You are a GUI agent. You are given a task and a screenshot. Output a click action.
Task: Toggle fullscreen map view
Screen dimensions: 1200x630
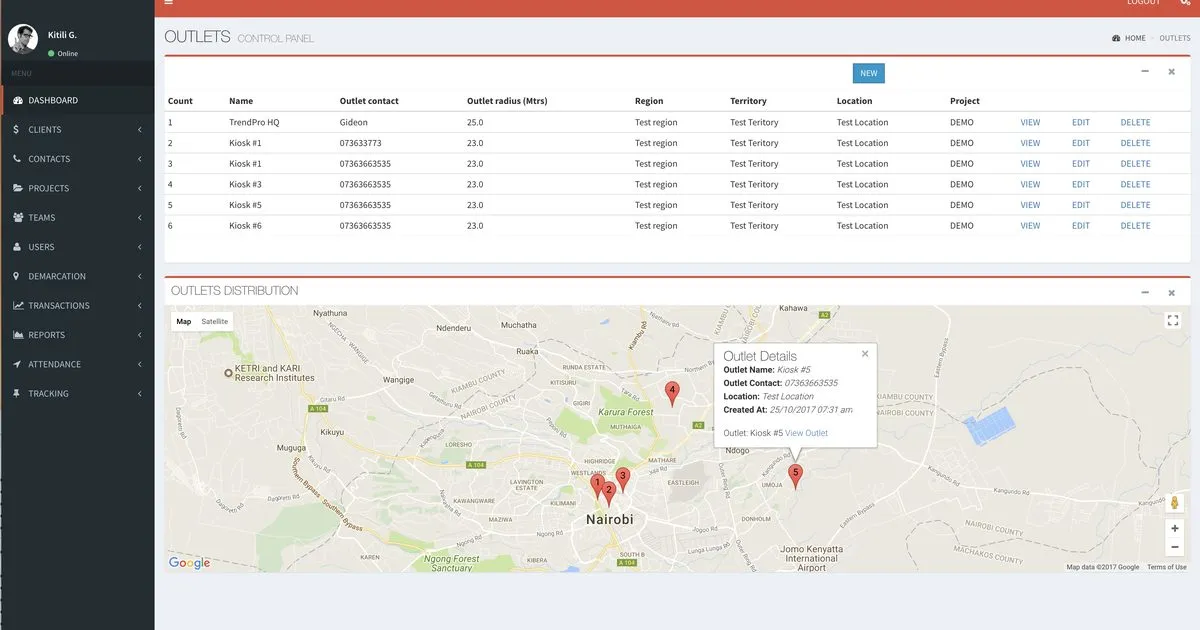(1174, 320)
